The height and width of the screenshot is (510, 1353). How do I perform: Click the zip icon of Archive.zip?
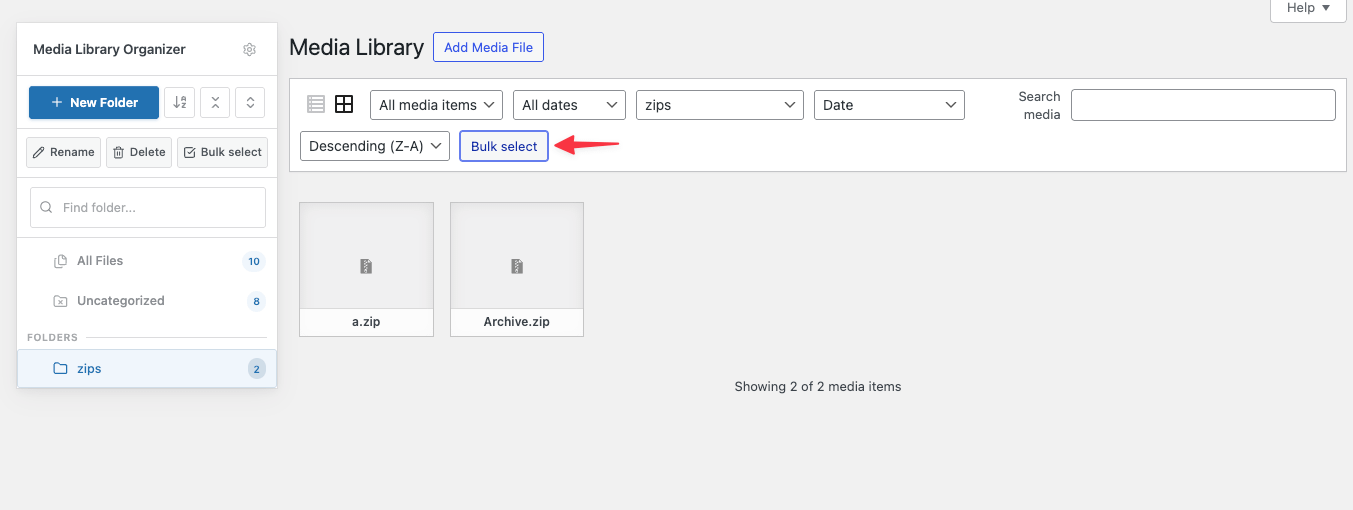(x=517, y=266)
